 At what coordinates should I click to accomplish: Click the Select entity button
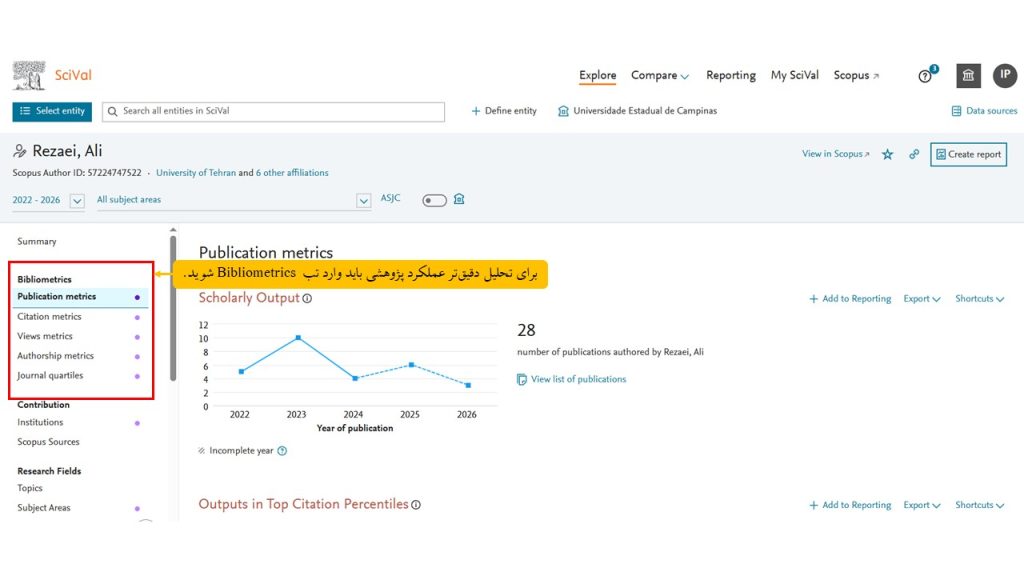click(x=52, y=112)
